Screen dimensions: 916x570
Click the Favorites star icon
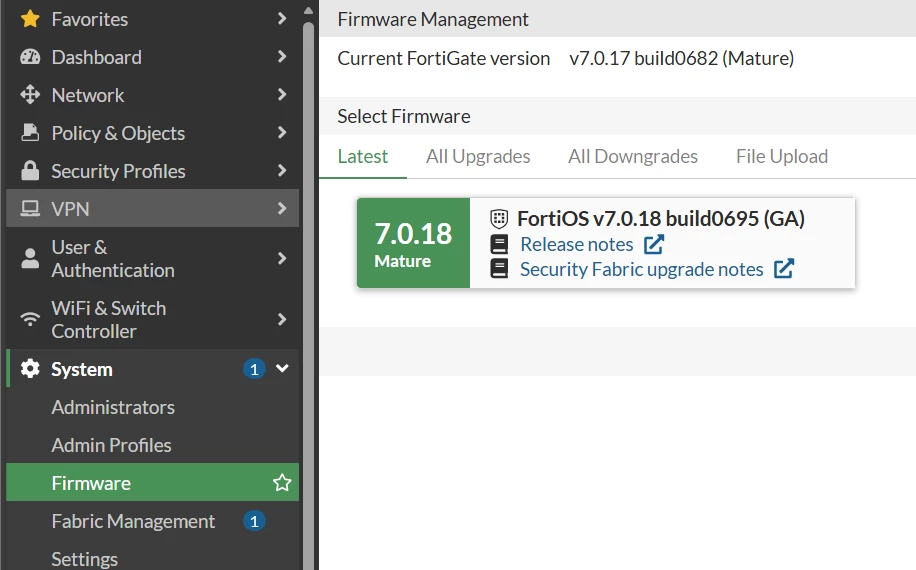click(30, 19)
